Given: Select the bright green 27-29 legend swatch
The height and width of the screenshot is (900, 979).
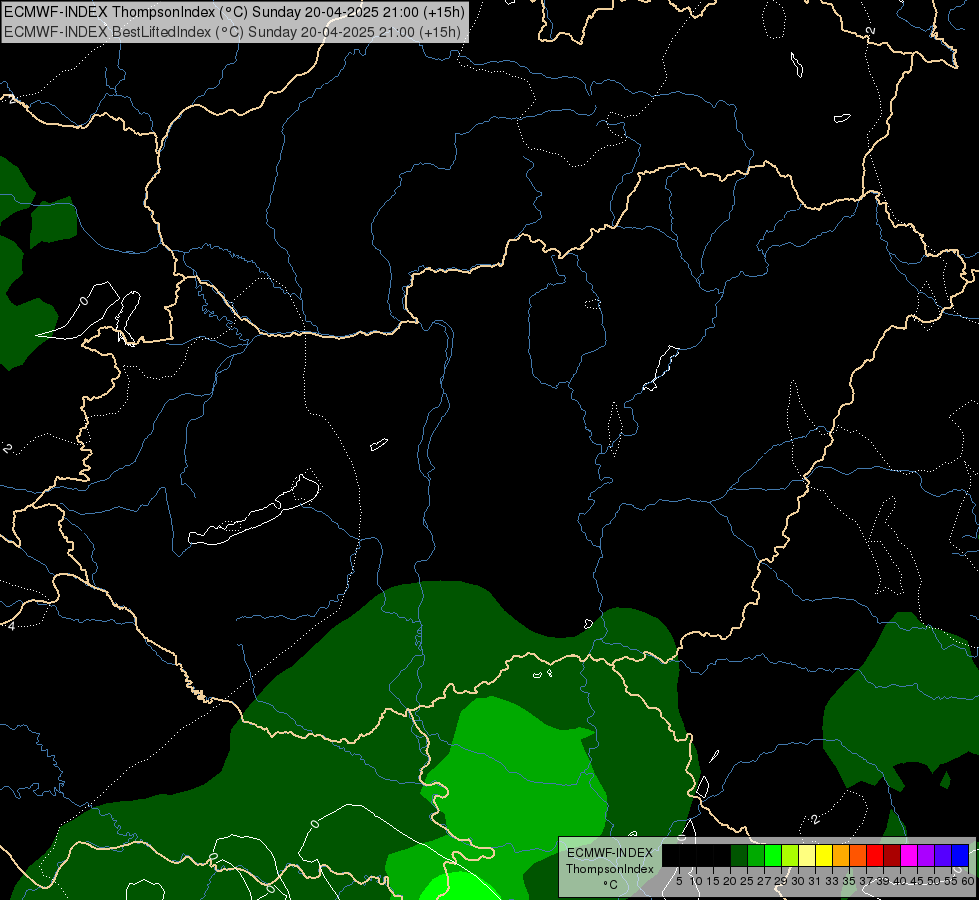Looking at the screenshot, I should 774,855.
